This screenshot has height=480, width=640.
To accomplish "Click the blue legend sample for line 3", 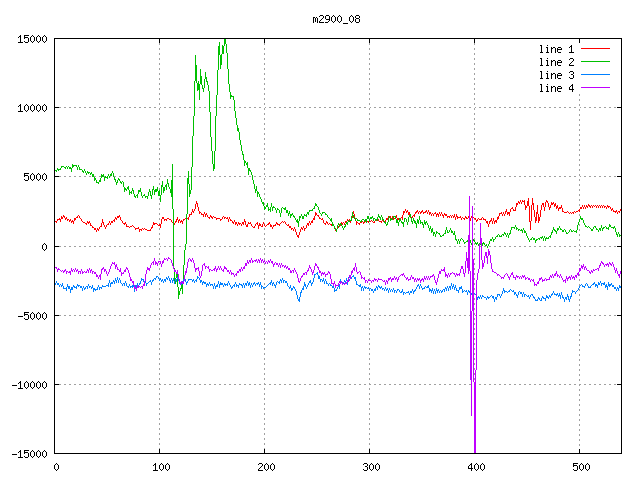I will click(x=596, y=75).
